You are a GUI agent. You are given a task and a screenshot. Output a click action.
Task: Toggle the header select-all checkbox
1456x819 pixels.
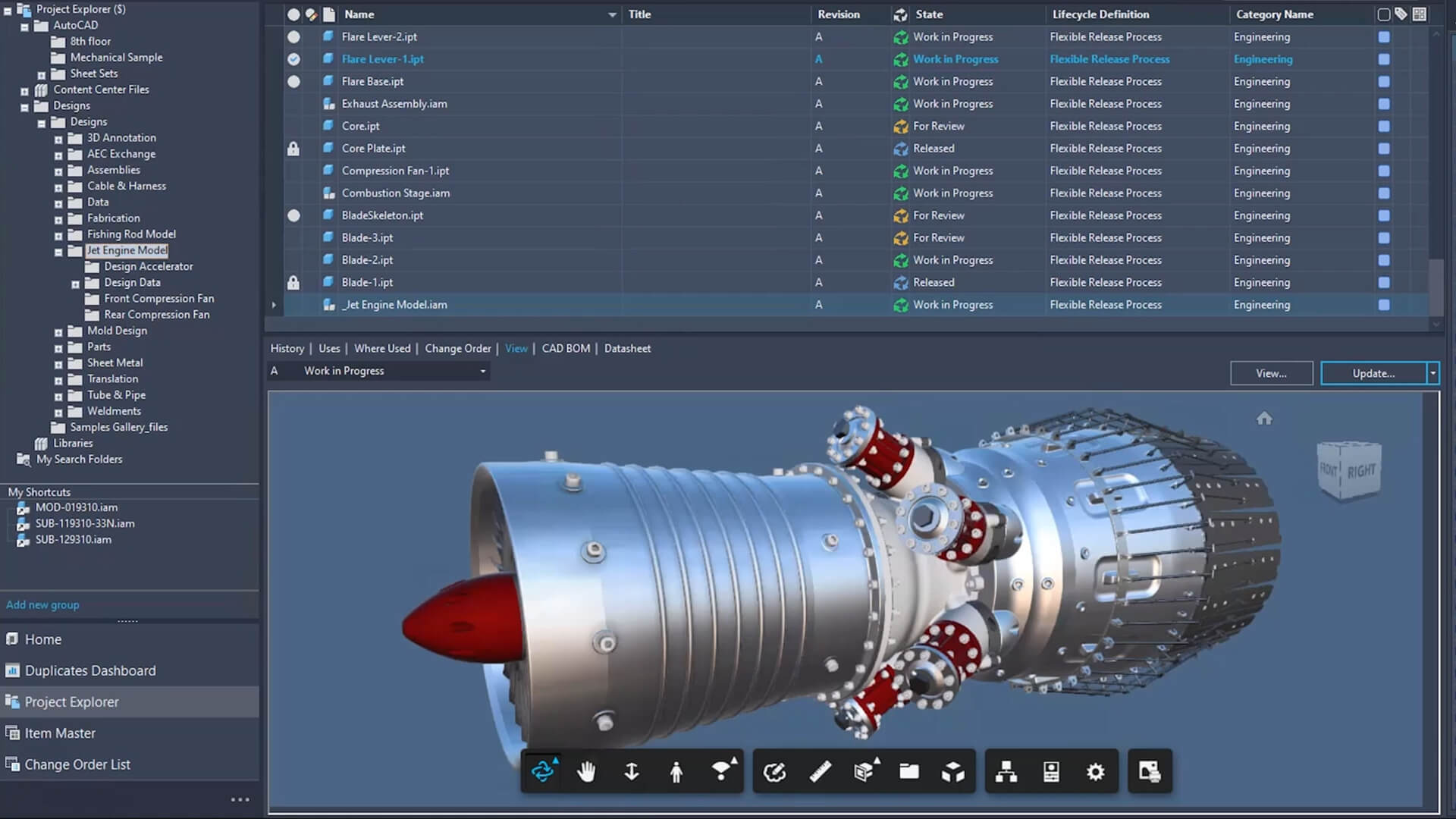[1383, 14]
